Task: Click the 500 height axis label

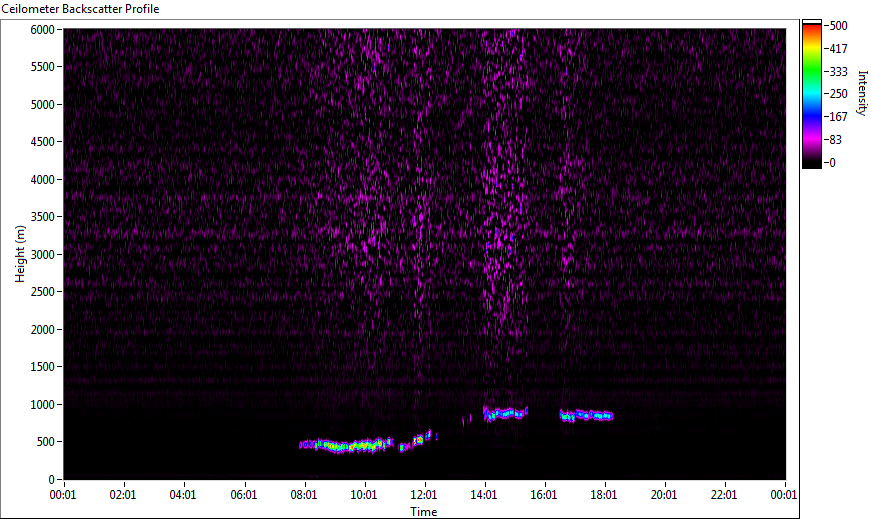Action: tap(46, 442)
